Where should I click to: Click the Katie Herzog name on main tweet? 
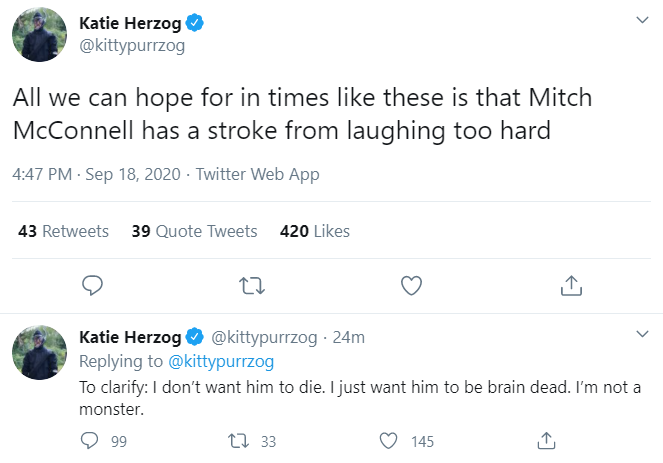coord(130,23)
